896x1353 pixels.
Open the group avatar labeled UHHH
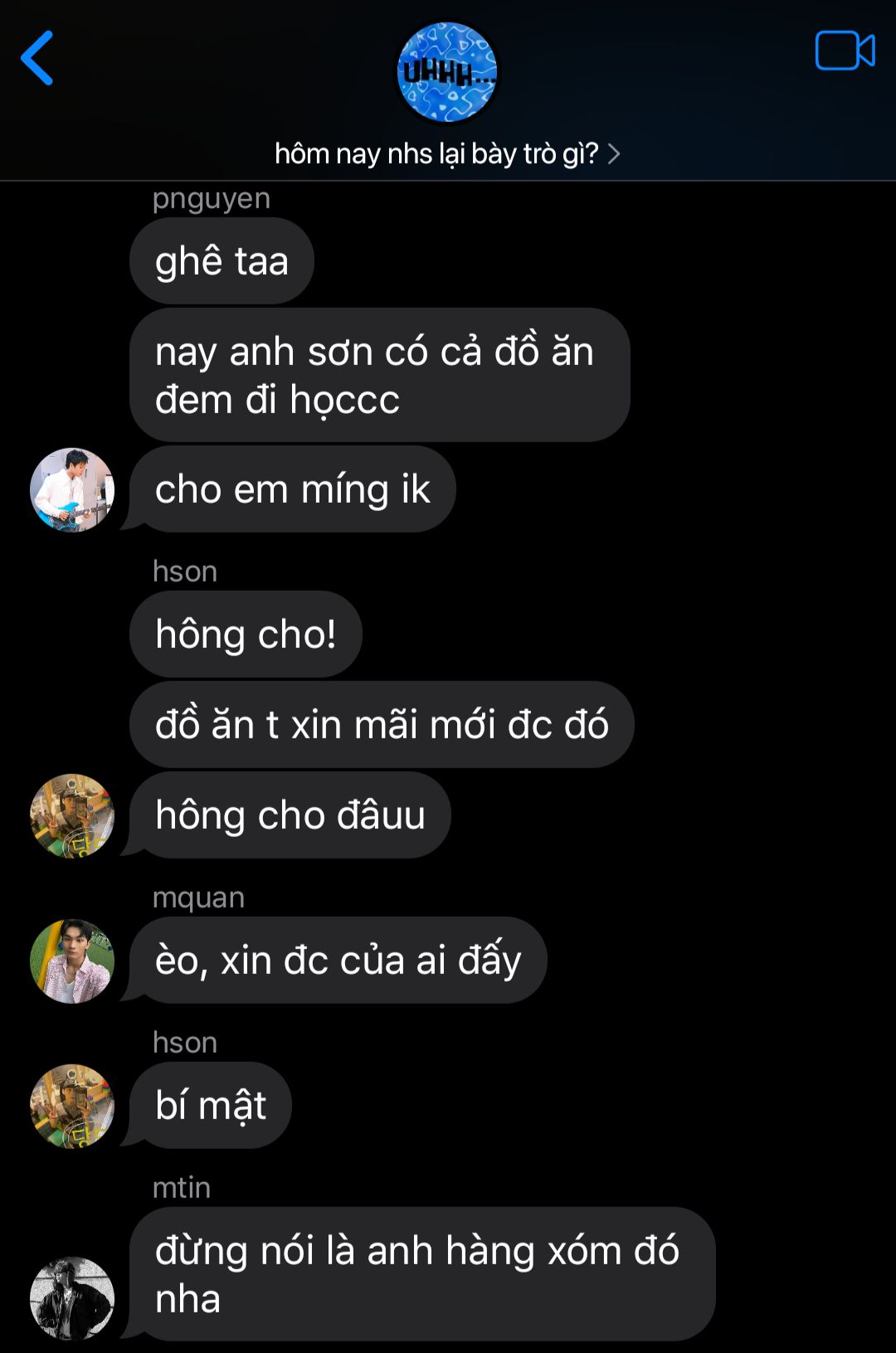point(447,73)
